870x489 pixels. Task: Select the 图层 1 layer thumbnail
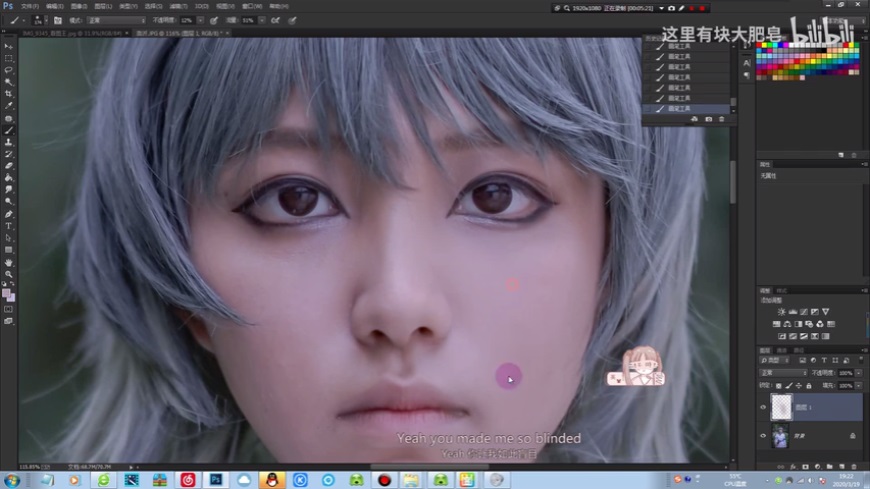781,407
